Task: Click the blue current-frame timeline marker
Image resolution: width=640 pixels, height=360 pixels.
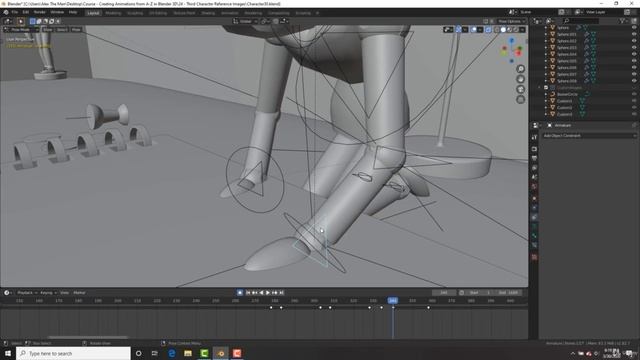Action: point(393,301)
